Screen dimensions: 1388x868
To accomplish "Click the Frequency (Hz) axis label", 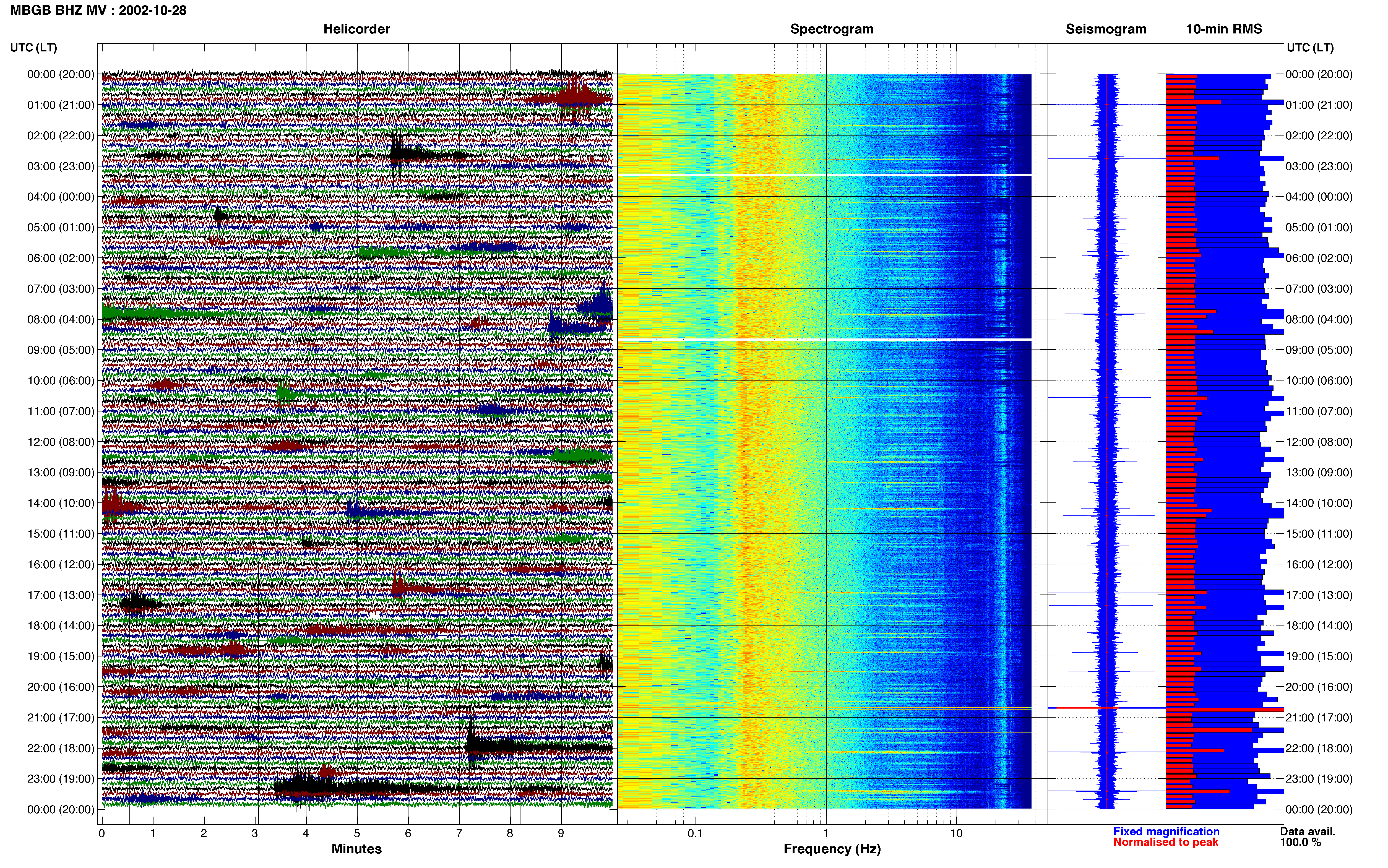I will (832, 849).
